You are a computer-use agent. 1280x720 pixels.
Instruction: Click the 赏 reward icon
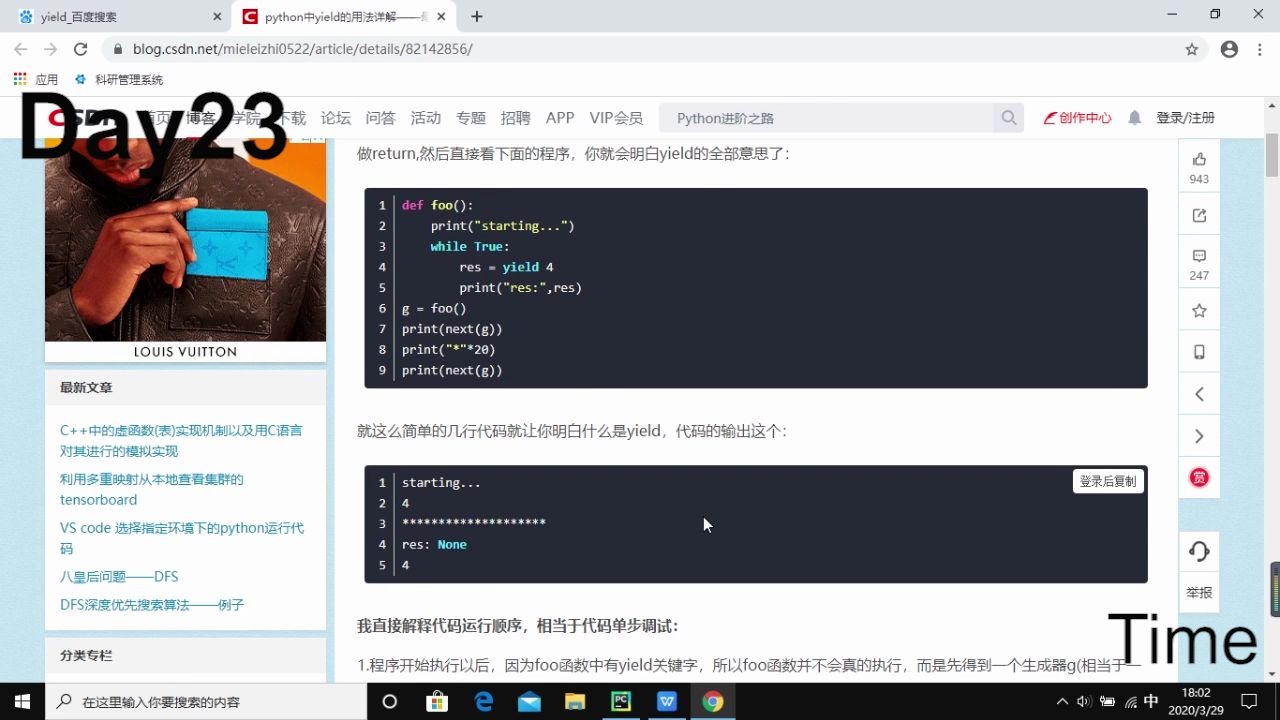click(x=1198, y=477)
